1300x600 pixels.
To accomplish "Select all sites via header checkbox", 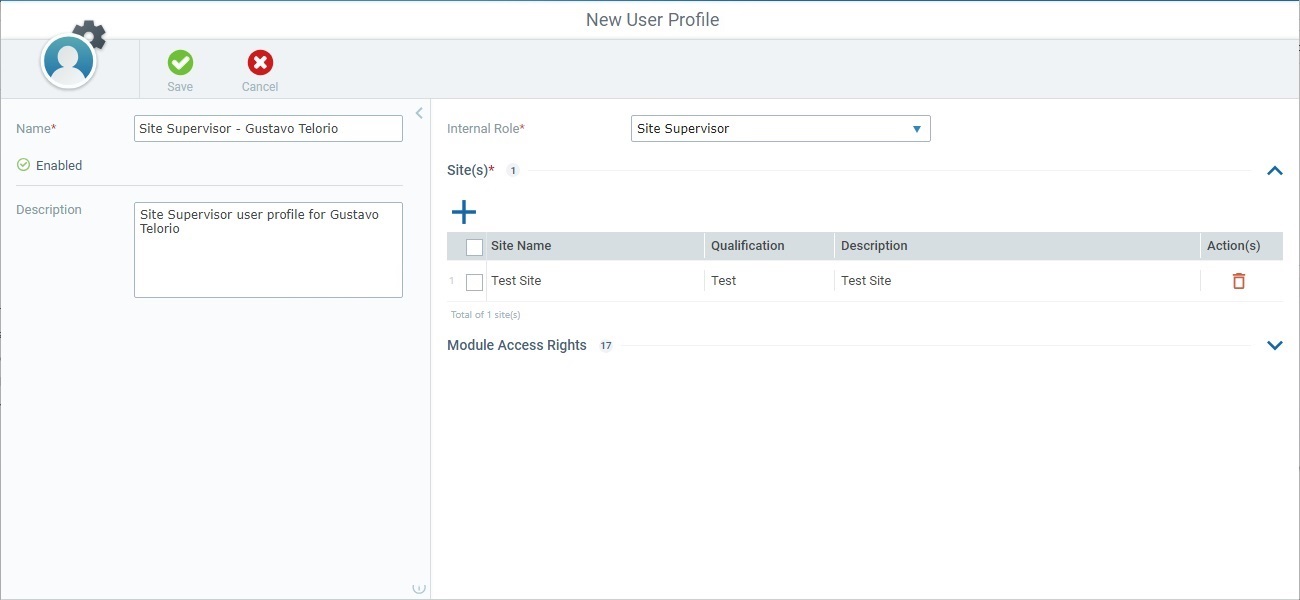I will pyautogui.click(x=474, y=245).
